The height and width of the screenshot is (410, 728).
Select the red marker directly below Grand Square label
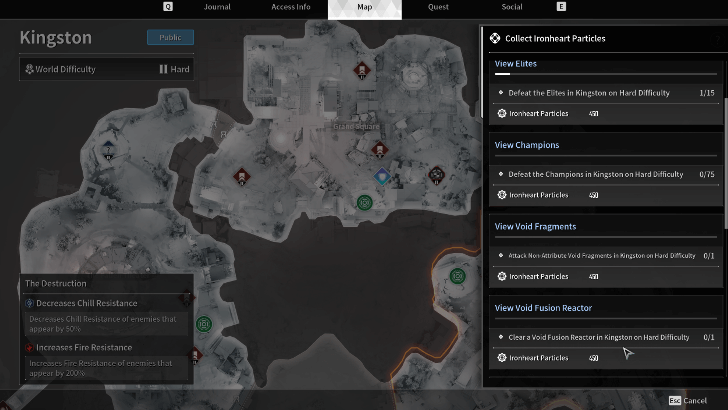[378, 150]
